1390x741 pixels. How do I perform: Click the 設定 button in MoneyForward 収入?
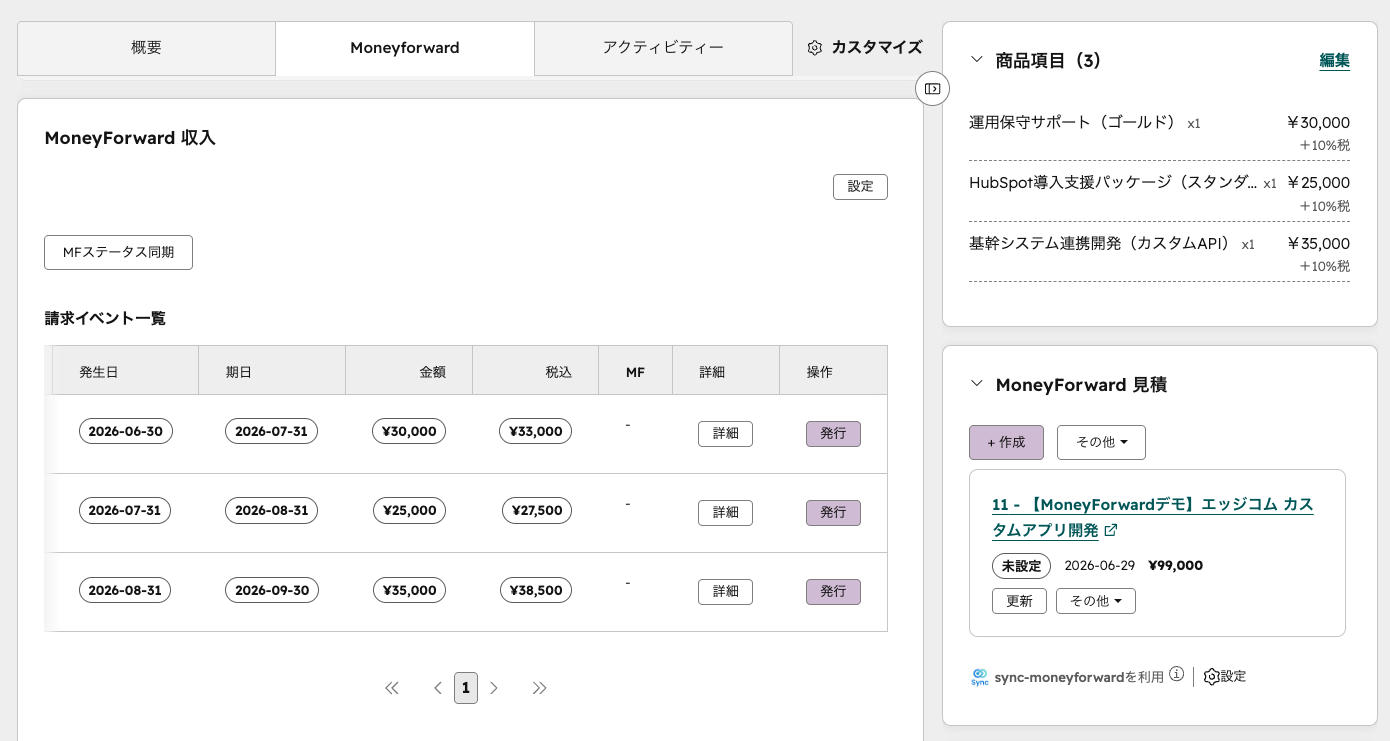point(860,187)
